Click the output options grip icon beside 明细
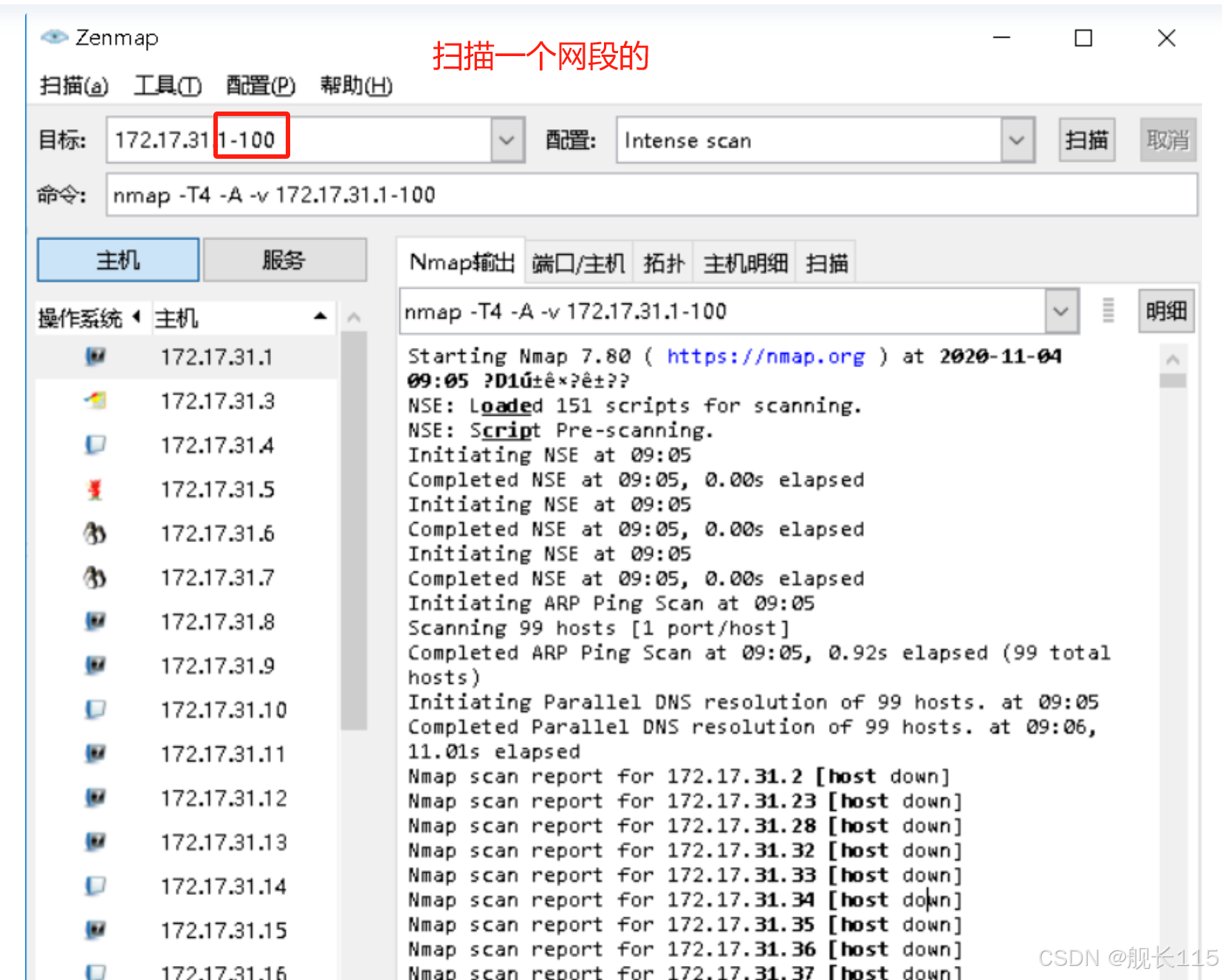The image size is (1222, 980). [1108, 310]
